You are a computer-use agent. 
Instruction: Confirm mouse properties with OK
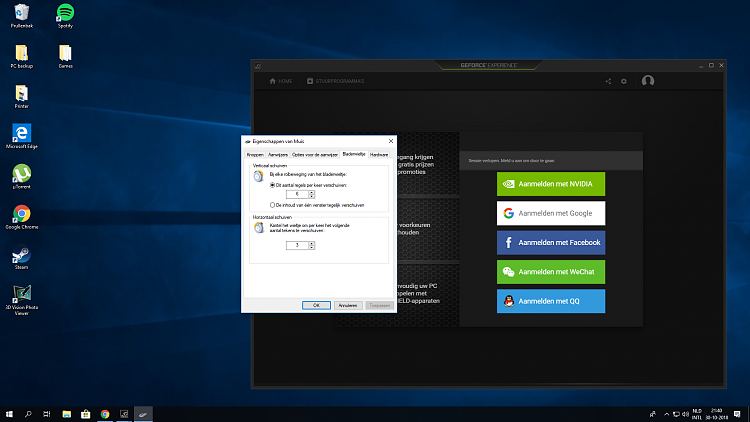[316, 305]
